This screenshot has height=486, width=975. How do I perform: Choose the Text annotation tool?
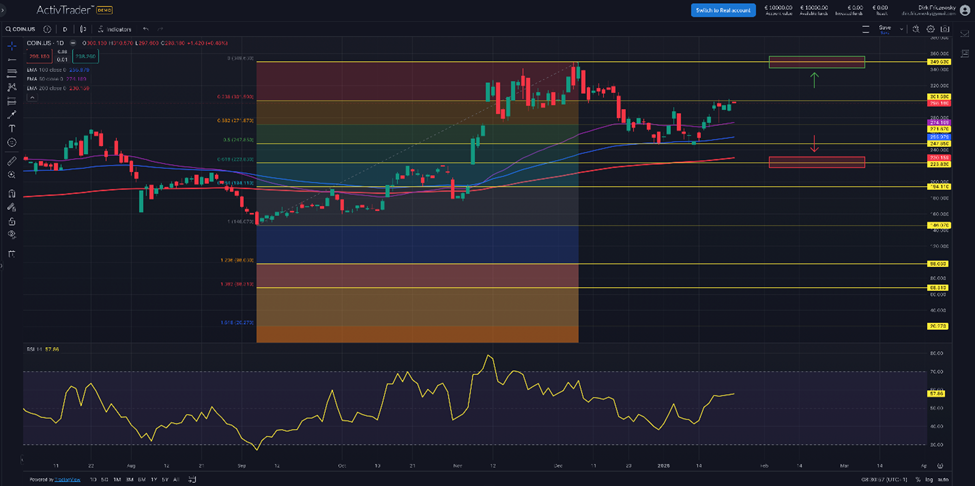coord(12,128)
